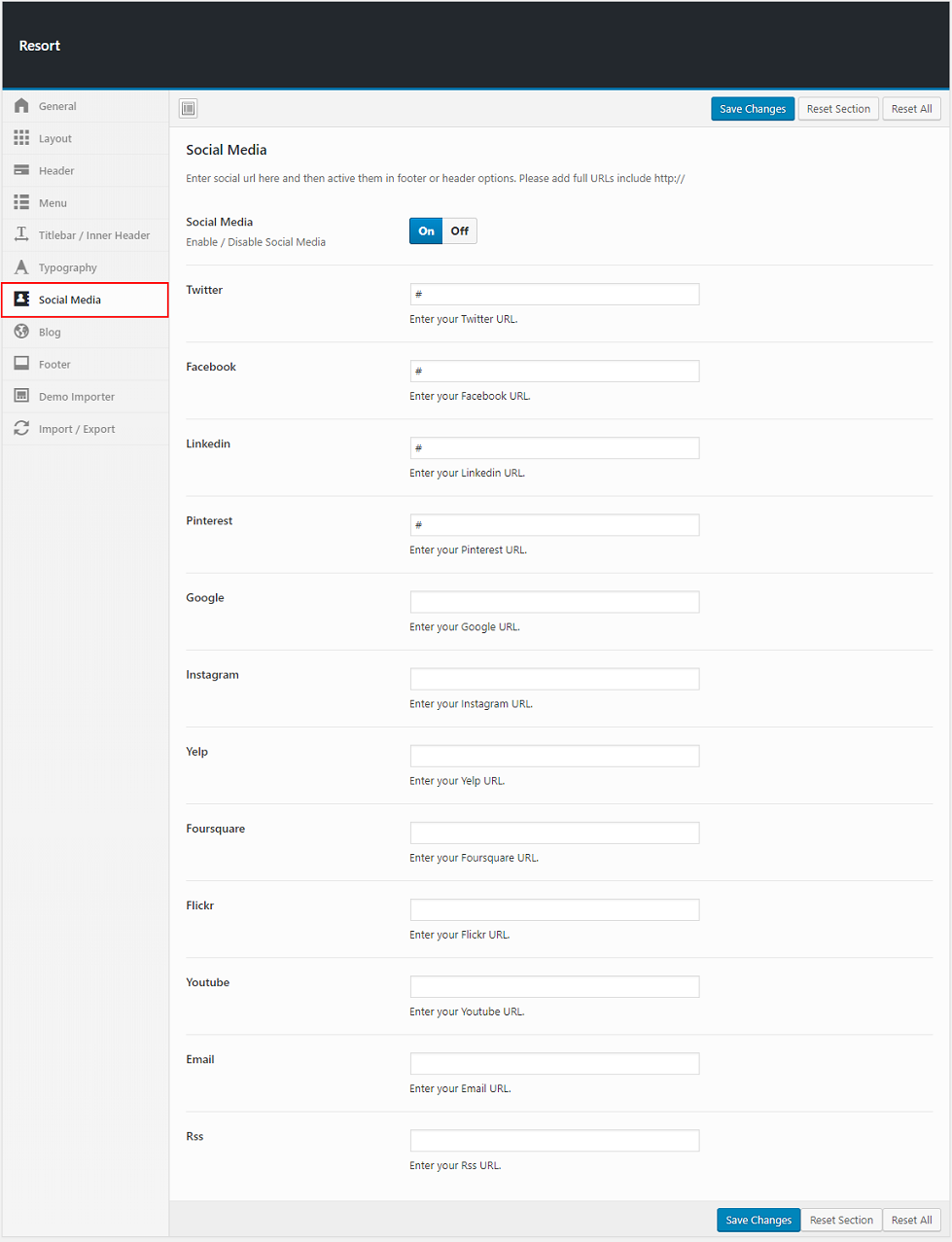Click the bottom Reset All button
This screenshot has width=952, height=1242.
pyautogui.click(x=911, y=1220)
